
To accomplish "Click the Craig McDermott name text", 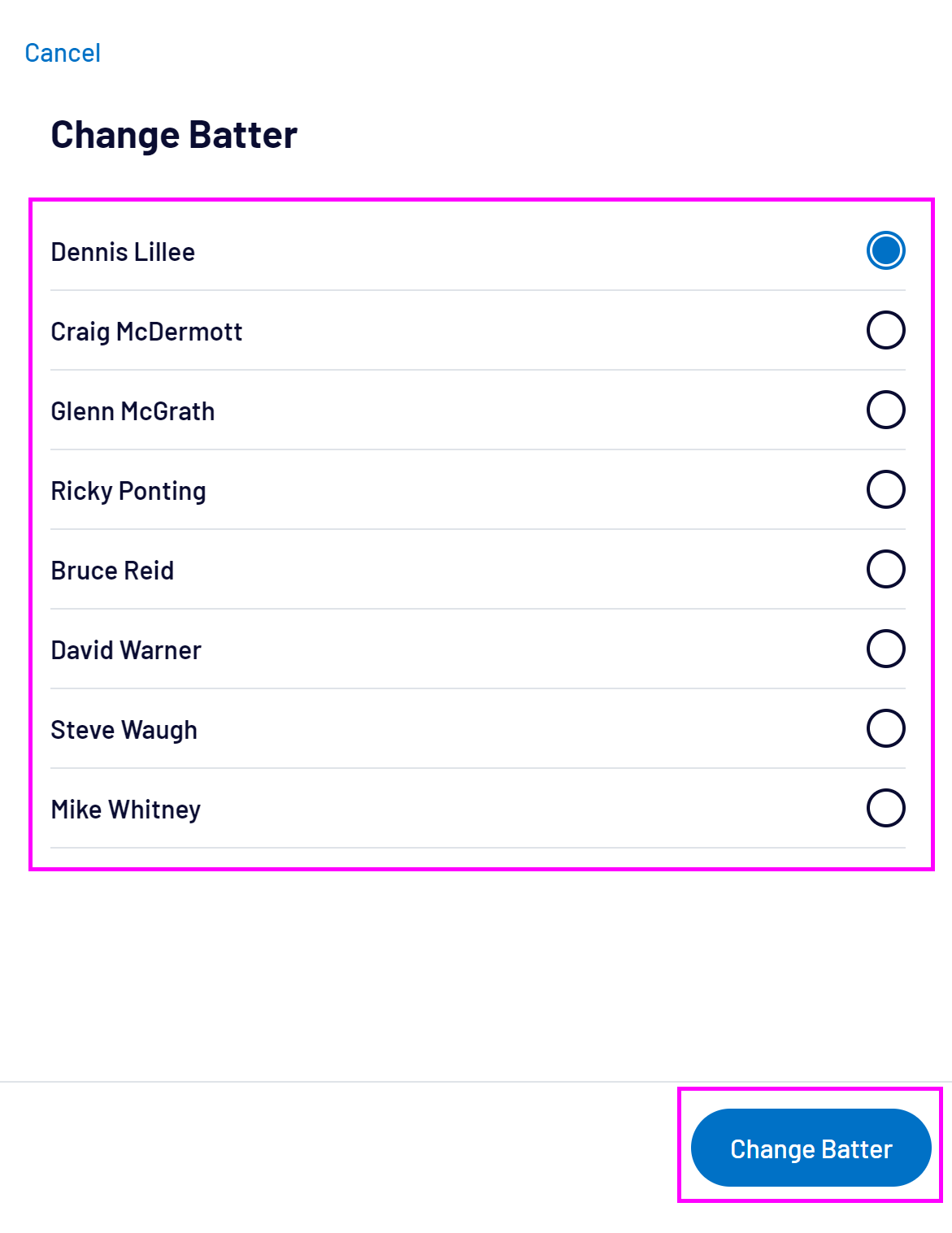I will (x=146, y=332).
